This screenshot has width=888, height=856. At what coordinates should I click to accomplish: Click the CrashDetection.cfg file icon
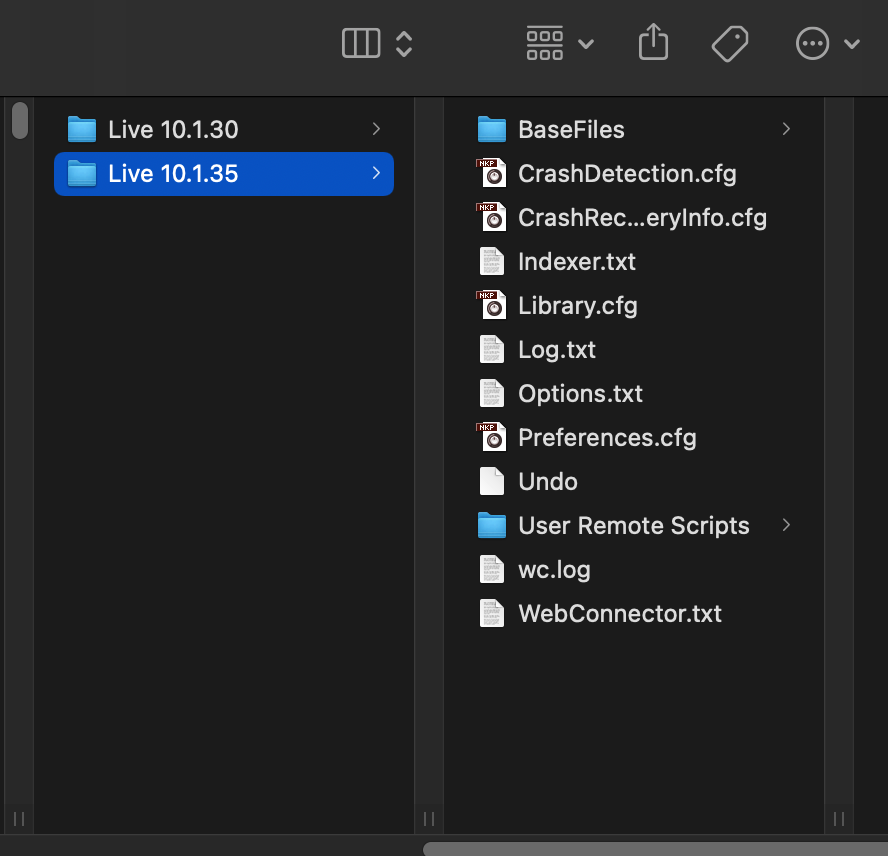pyautogui.click(x=492, y=174)
